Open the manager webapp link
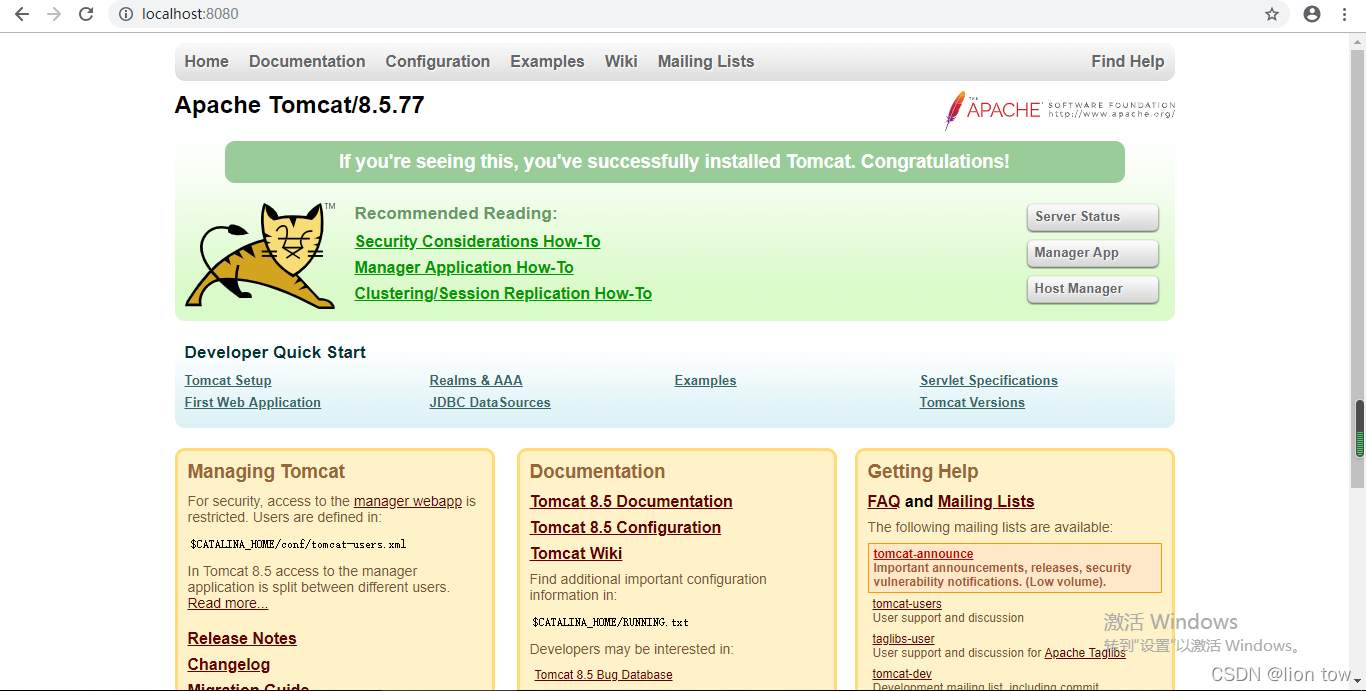This screenshot has width=1366, height=691. [x=408, y=501]
